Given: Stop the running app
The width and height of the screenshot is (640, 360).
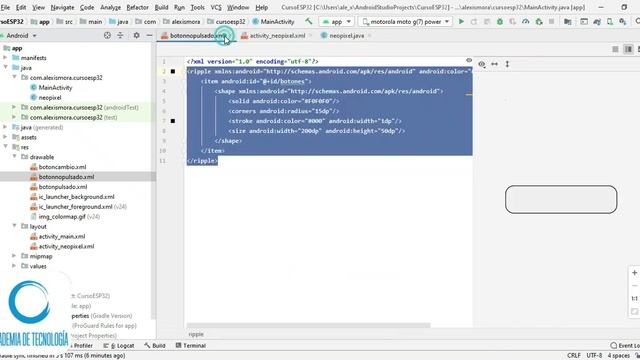Looking at the screenshot, I should (551, 22).
